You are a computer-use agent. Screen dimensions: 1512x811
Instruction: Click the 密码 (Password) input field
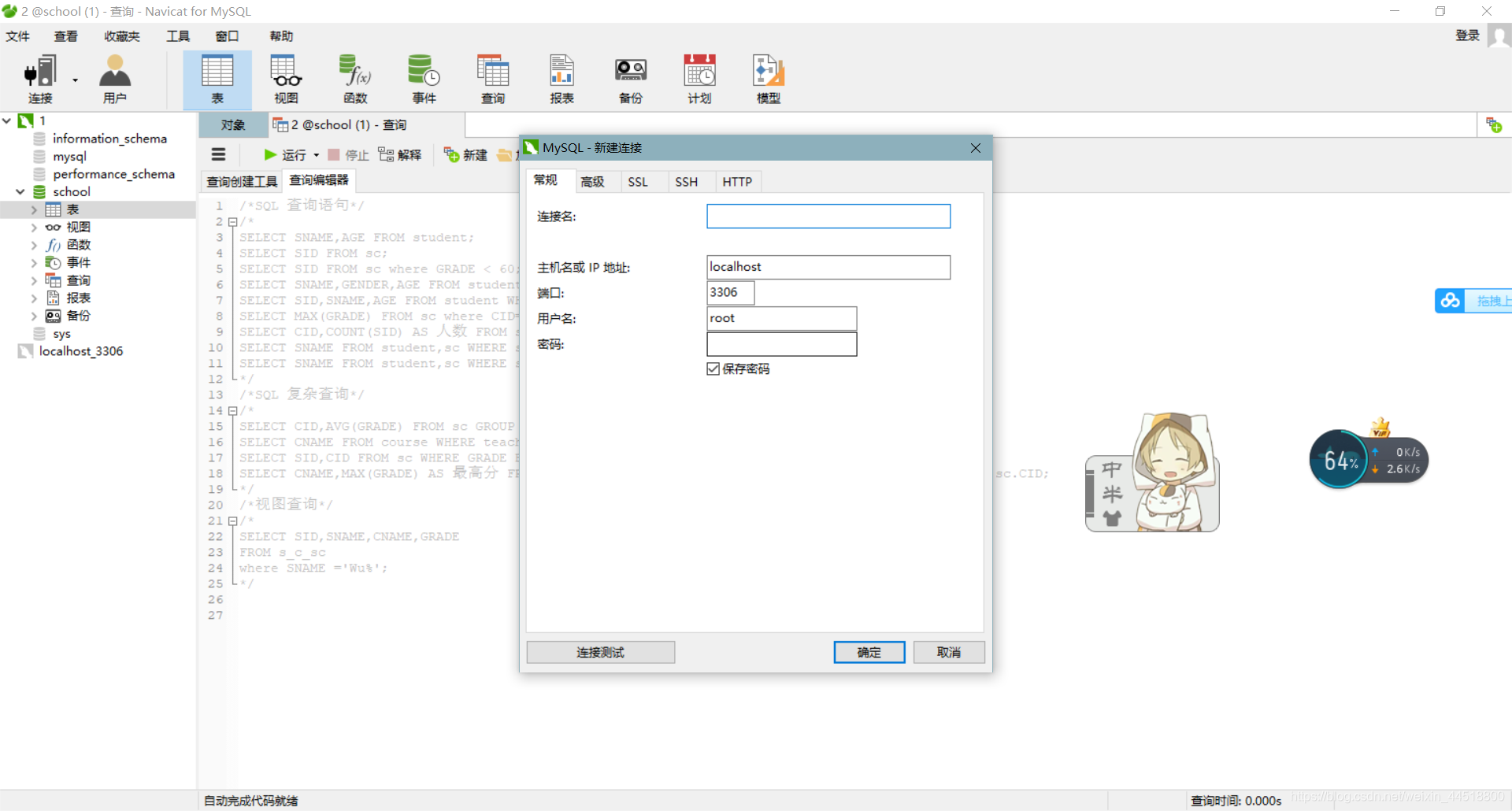[x=782, y=344]
